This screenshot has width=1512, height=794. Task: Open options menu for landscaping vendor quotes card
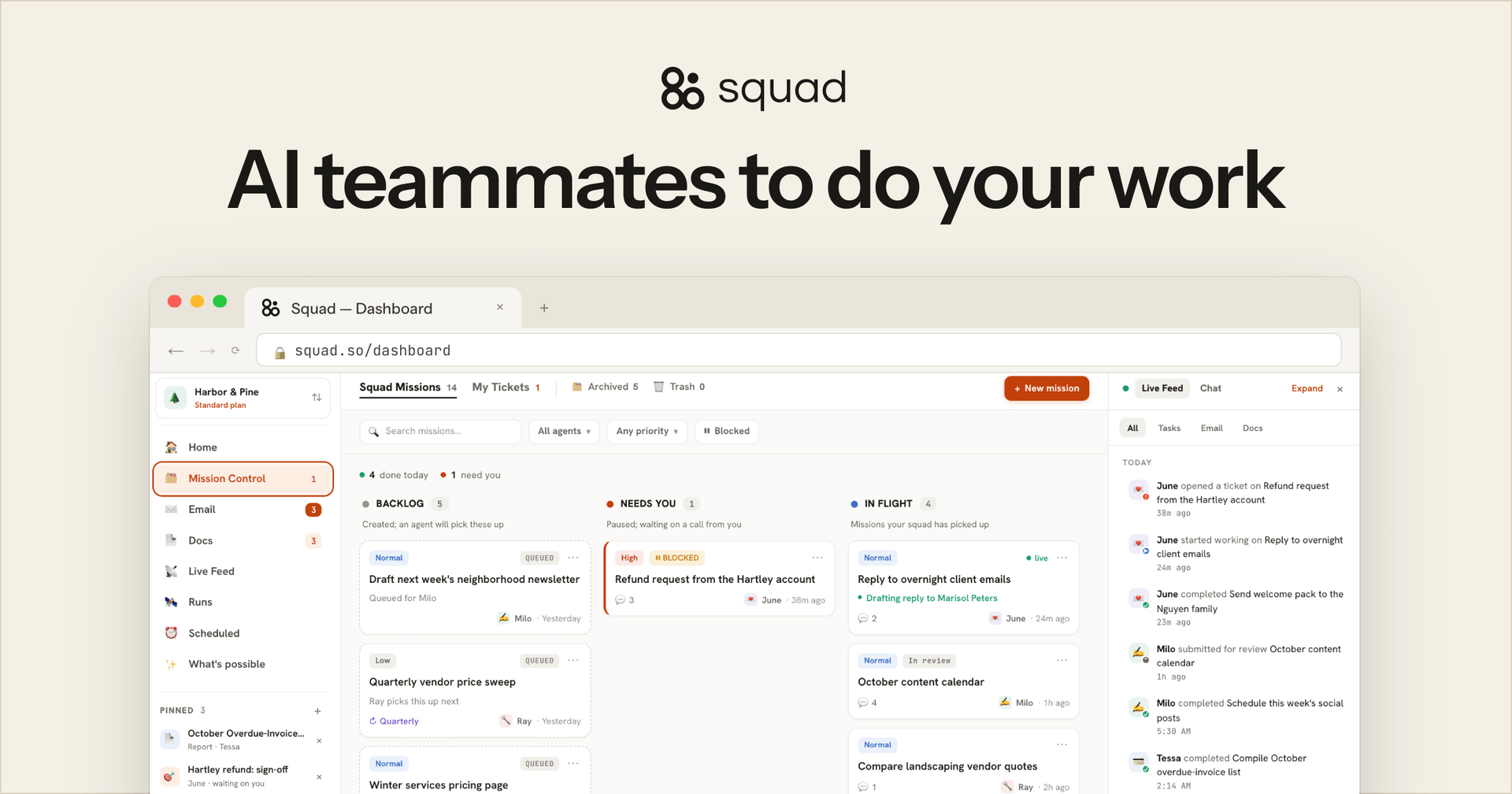[x=1062, y=744]
